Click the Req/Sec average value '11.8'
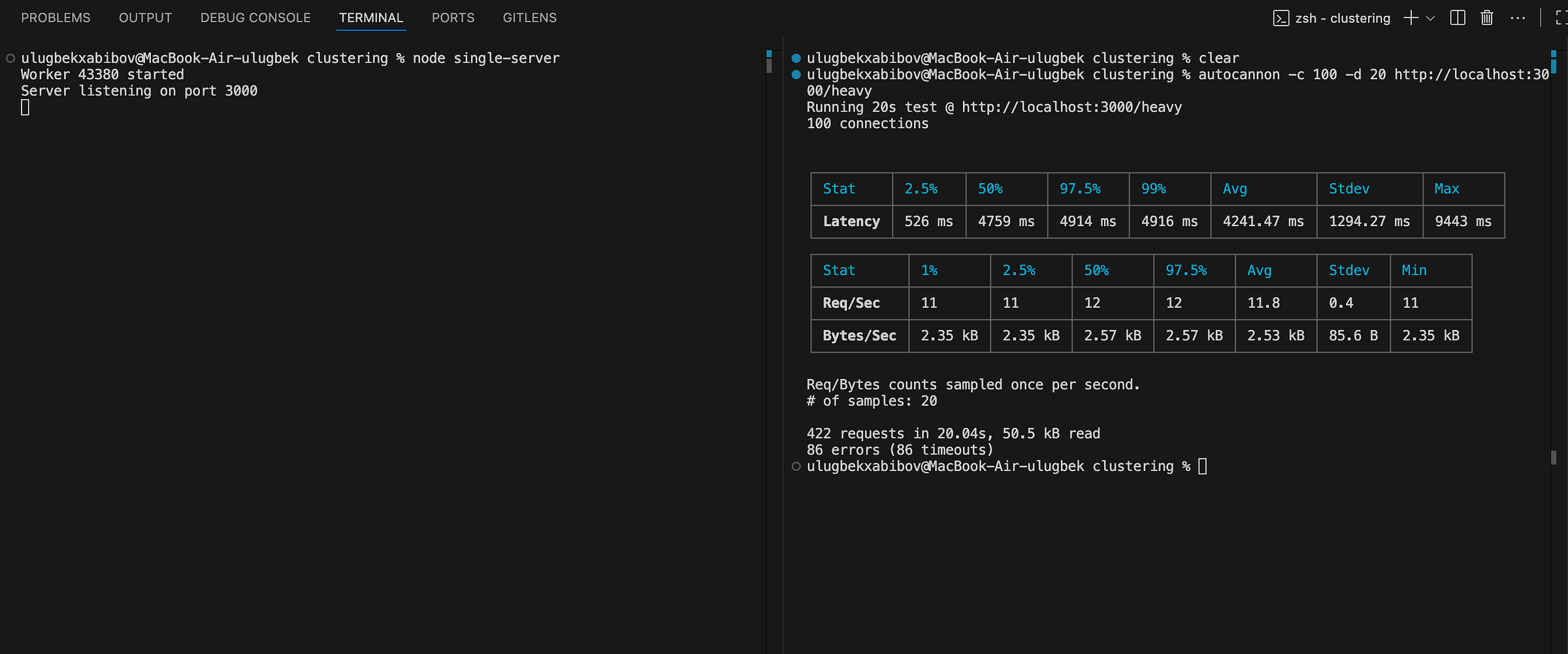The width and height of the screenshot is (1568, 654). click(1264, 303)
